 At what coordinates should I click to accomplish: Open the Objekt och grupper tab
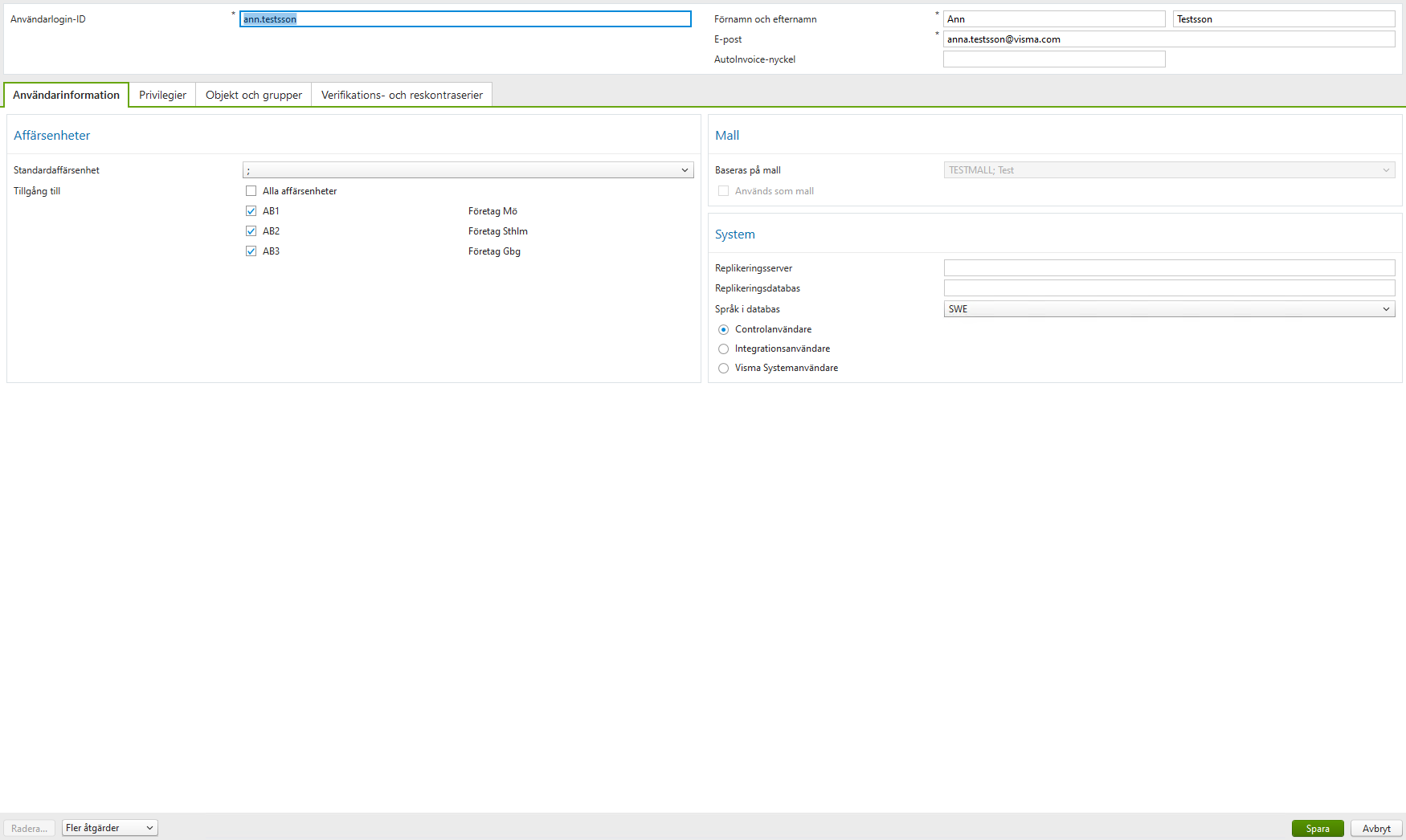(252, 94)
